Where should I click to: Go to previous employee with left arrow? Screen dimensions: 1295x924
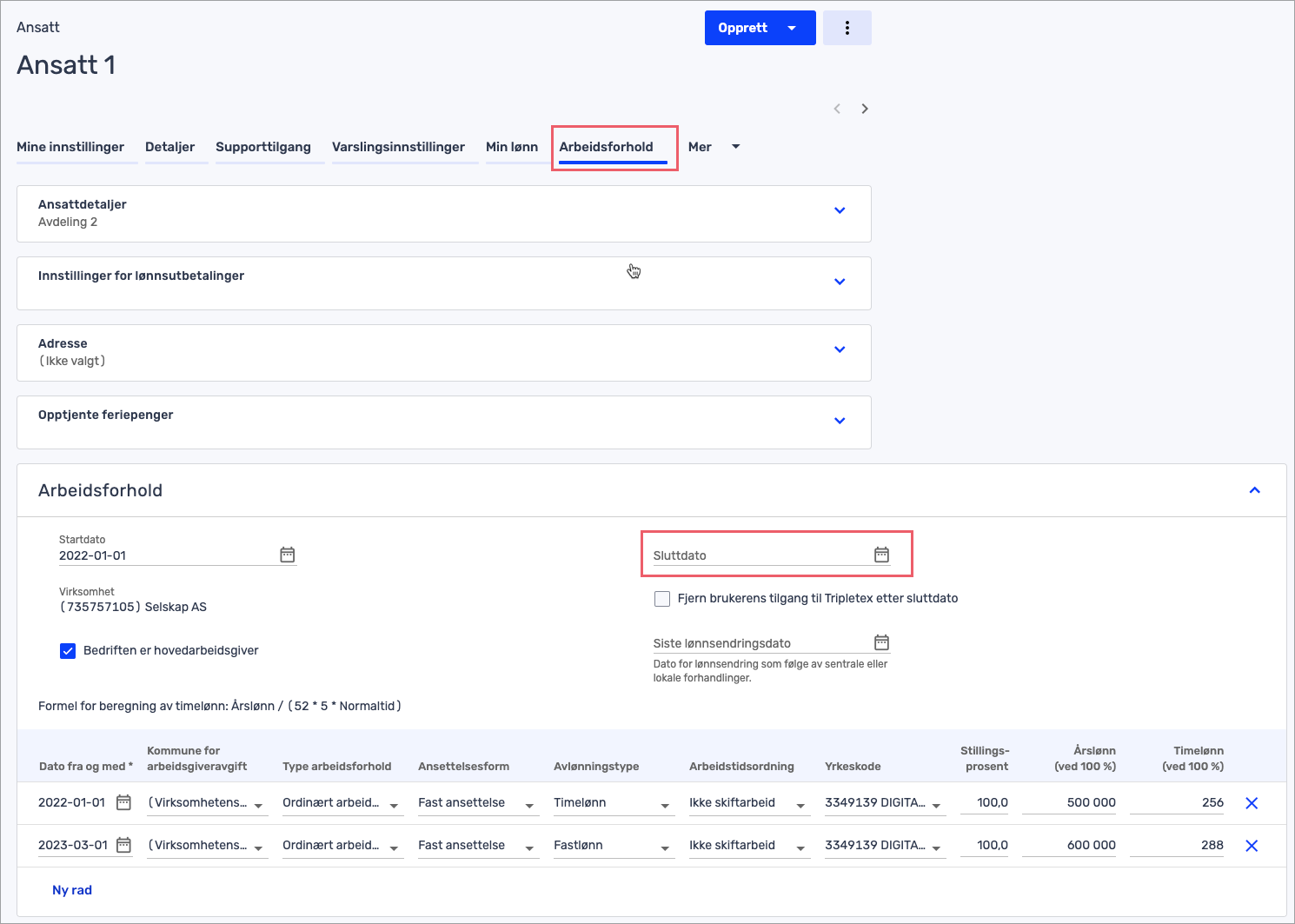(837, 109)
